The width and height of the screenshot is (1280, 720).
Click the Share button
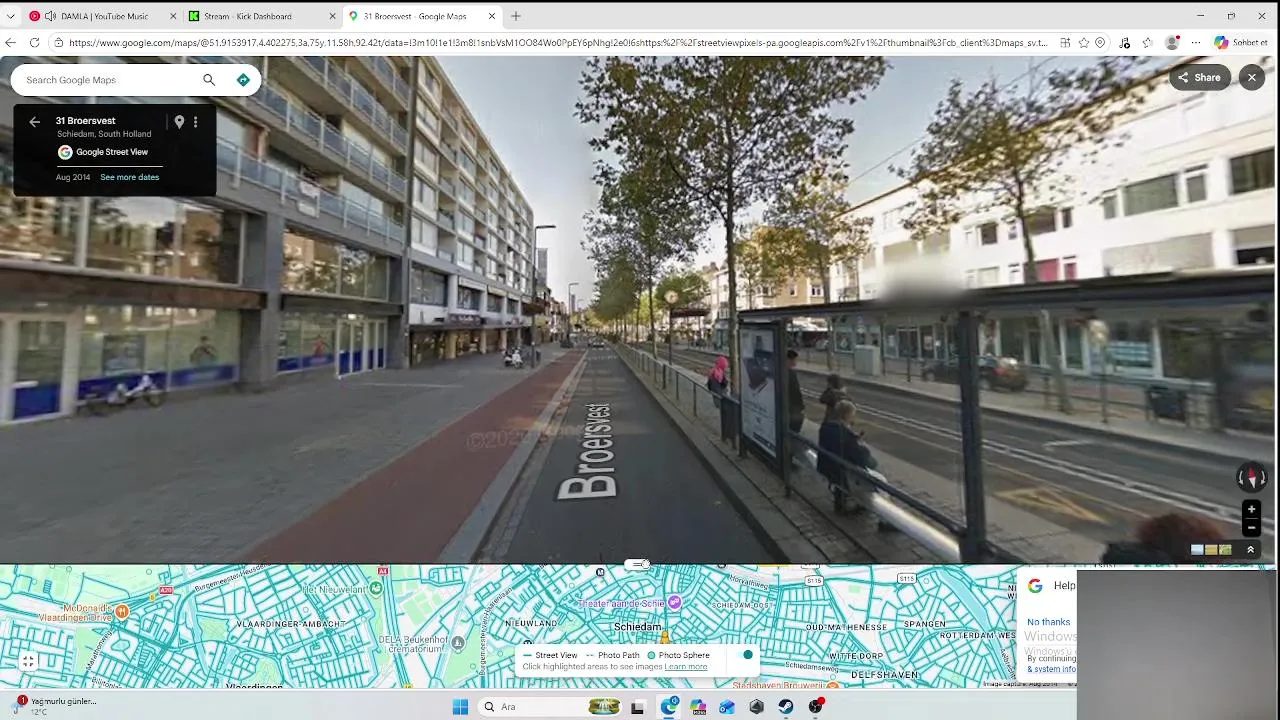point(1200,77)
